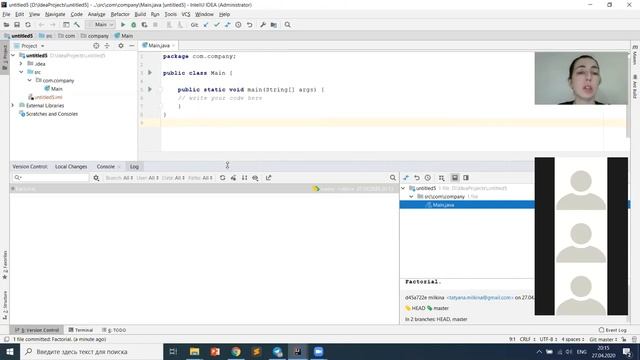Select the Log tab in Version Control
This screenshot has width=640, height=360.
(x=134, y=167)
